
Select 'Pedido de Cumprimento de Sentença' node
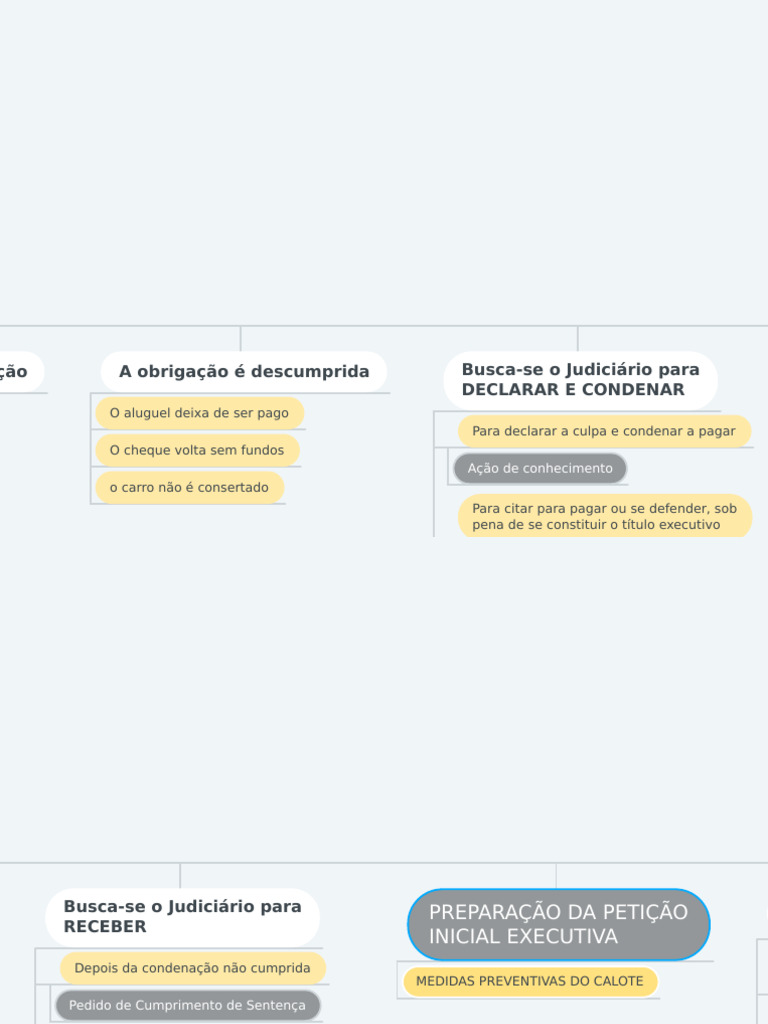(x=187, y=1005)
